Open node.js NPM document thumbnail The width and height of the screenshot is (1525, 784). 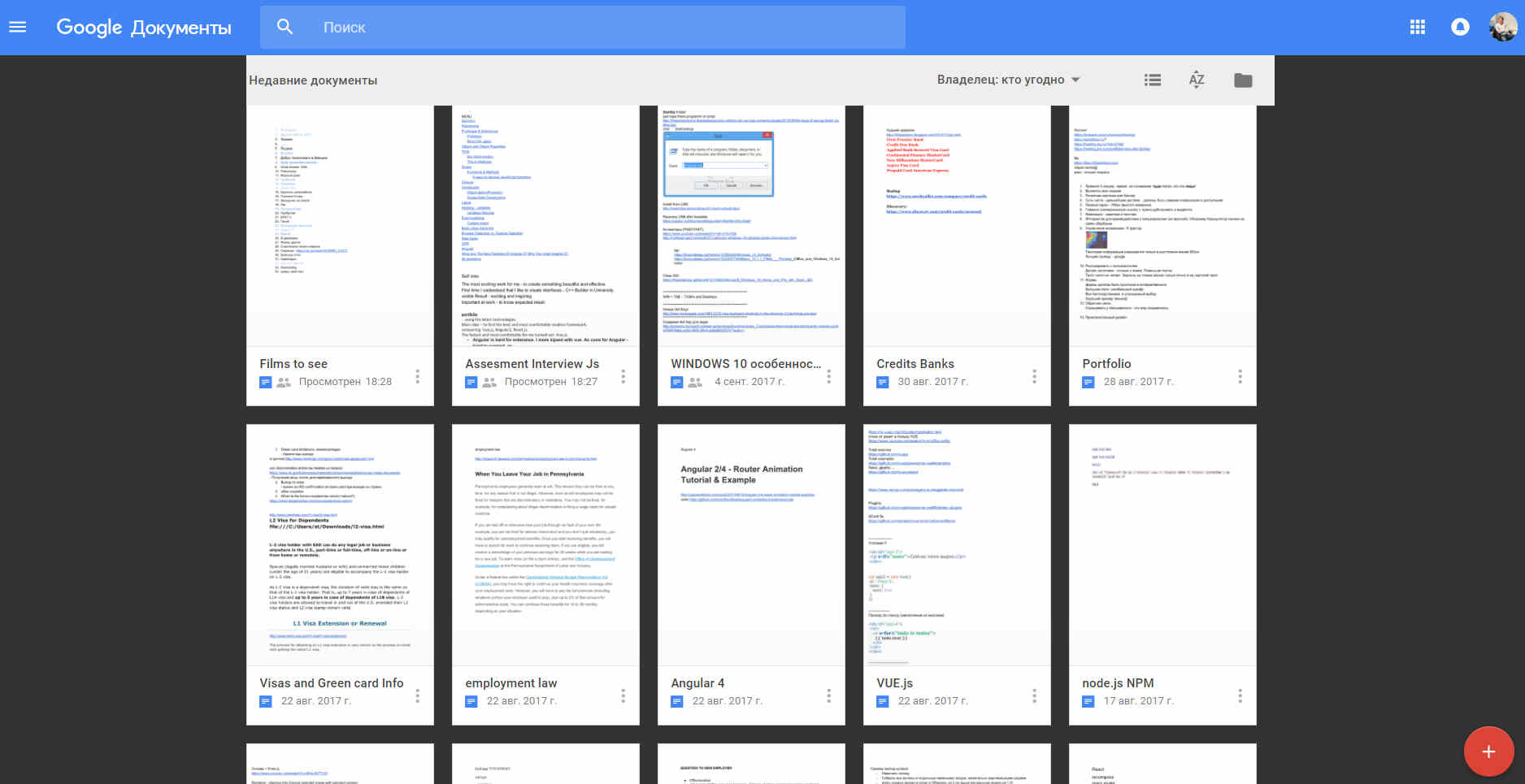click(x=1162, y=544)
